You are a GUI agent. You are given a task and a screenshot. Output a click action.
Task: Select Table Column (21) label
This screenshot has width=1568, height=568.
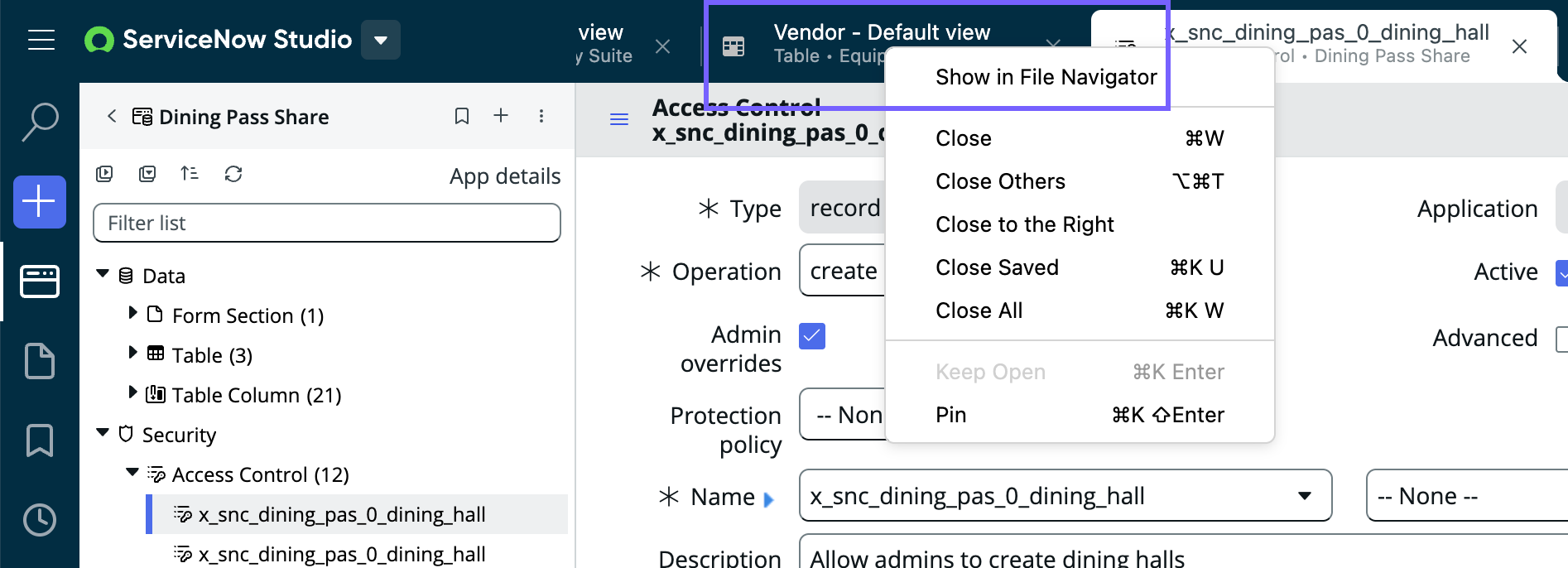point(257,395)
